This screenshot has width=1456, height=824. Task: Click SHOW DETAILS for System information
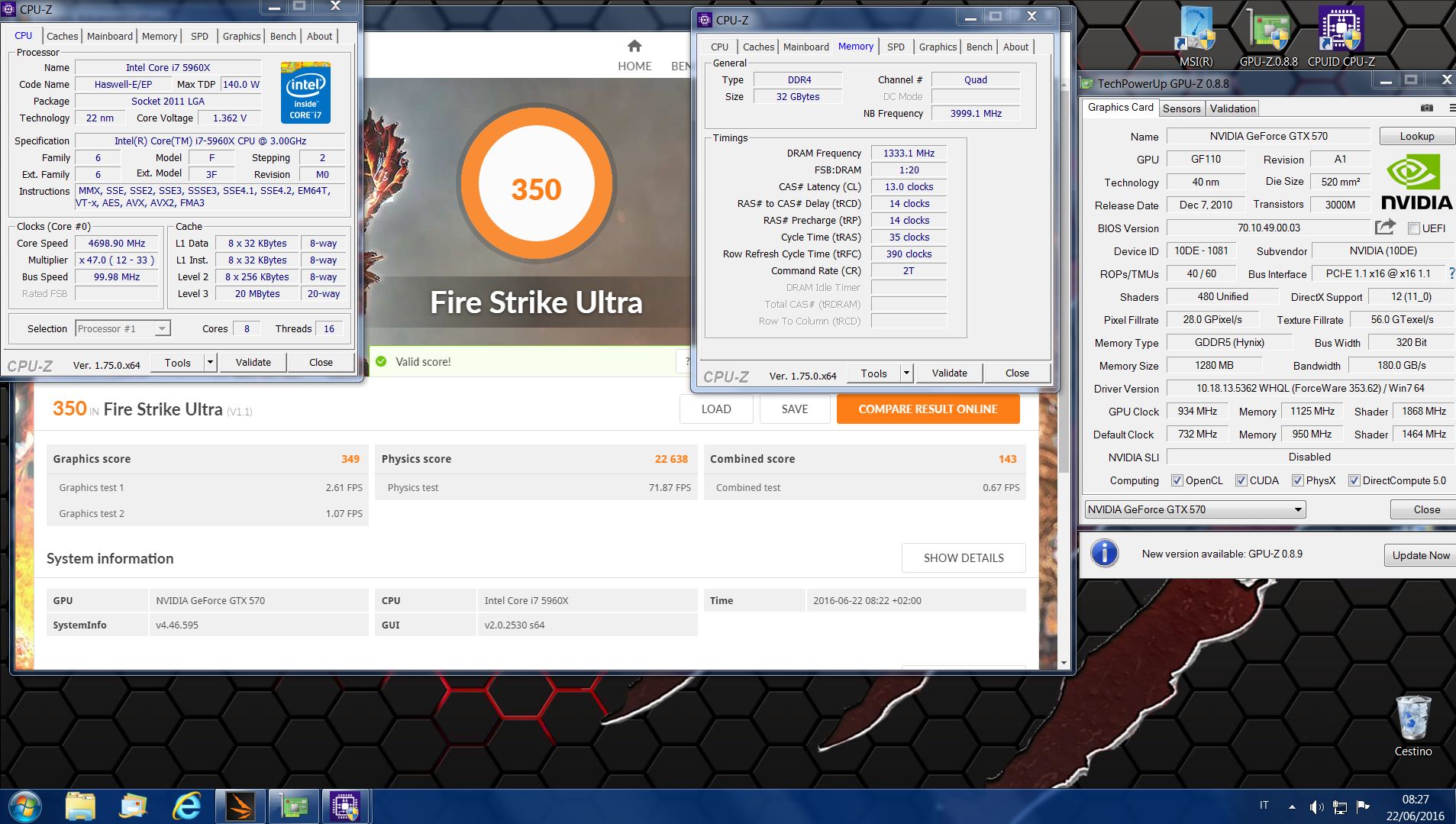[964, 557]
